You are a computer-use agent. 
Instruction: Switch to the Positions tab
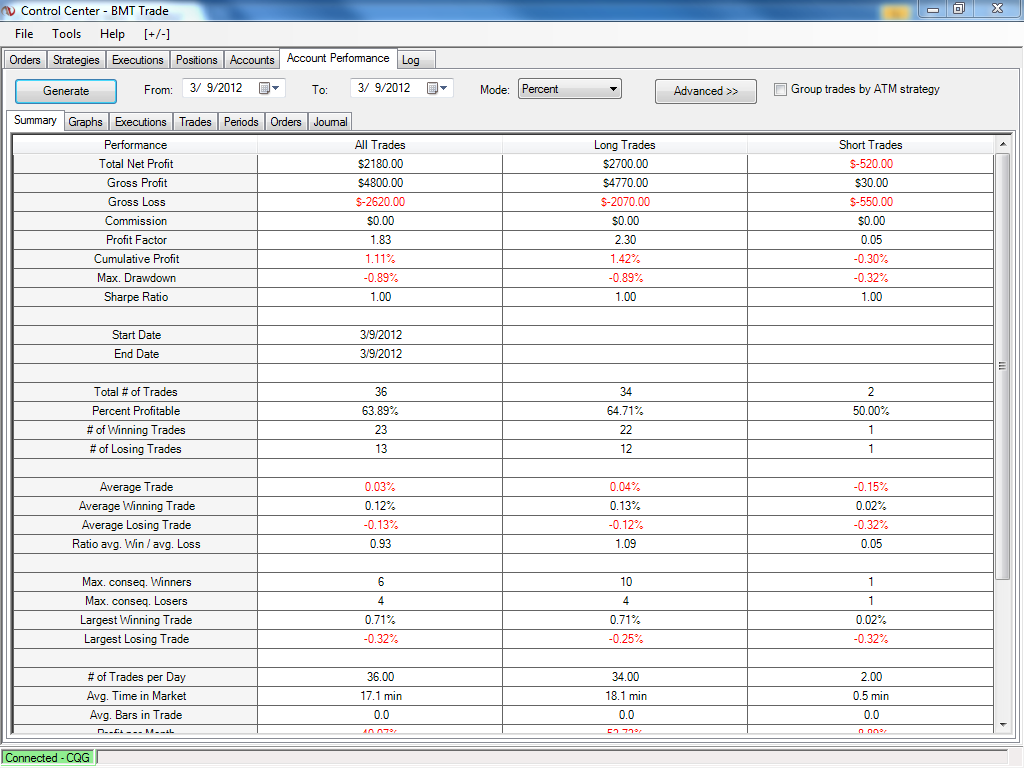tap(197, 59)
